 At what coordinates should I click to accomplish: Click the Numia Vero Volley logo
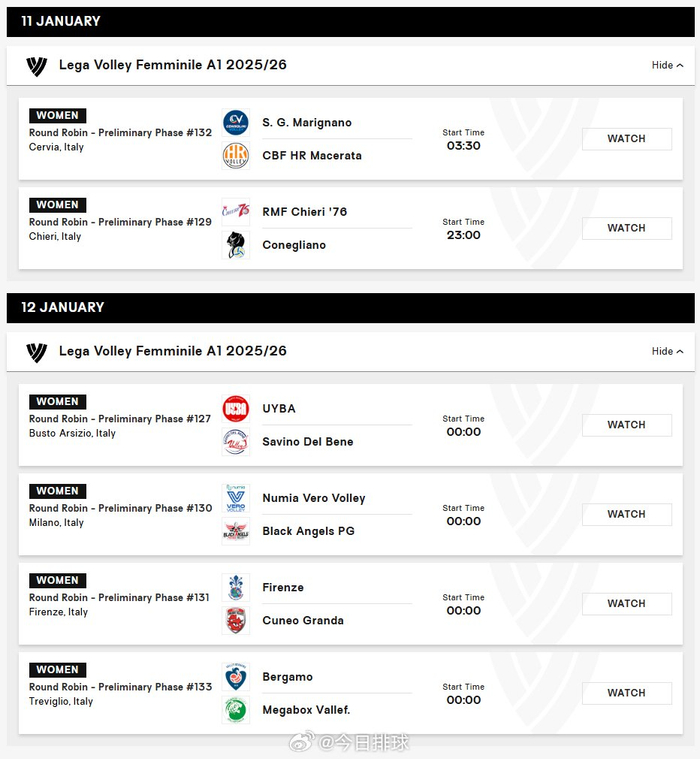click(x=236, y=498)
